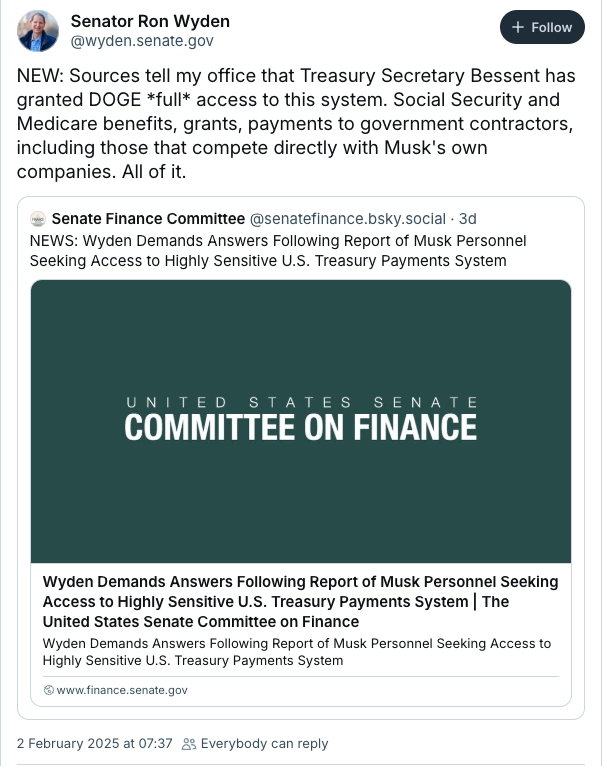Click the 3d timestamp on the quoted post
603x766 pixels.
point(468,219)
